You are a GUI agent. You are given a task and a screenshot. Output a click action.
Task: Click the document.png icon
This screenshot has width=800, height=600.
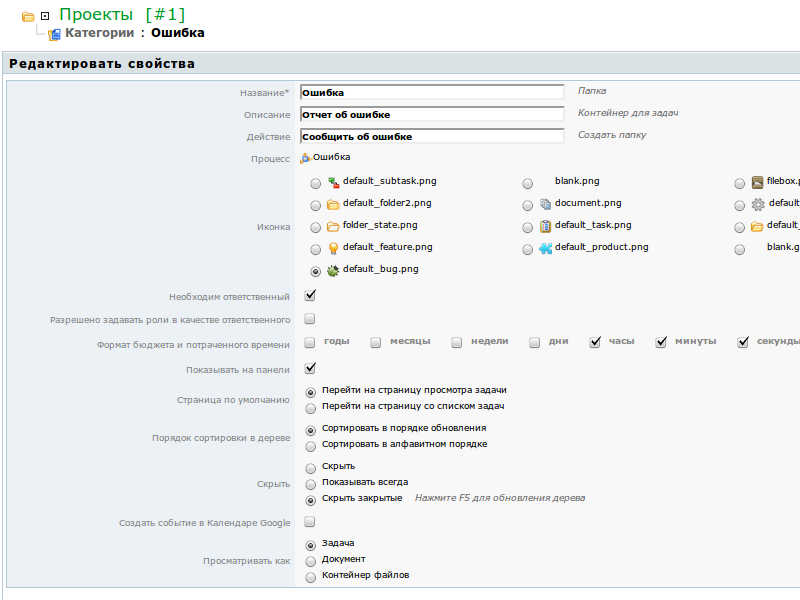coord(545,204)
